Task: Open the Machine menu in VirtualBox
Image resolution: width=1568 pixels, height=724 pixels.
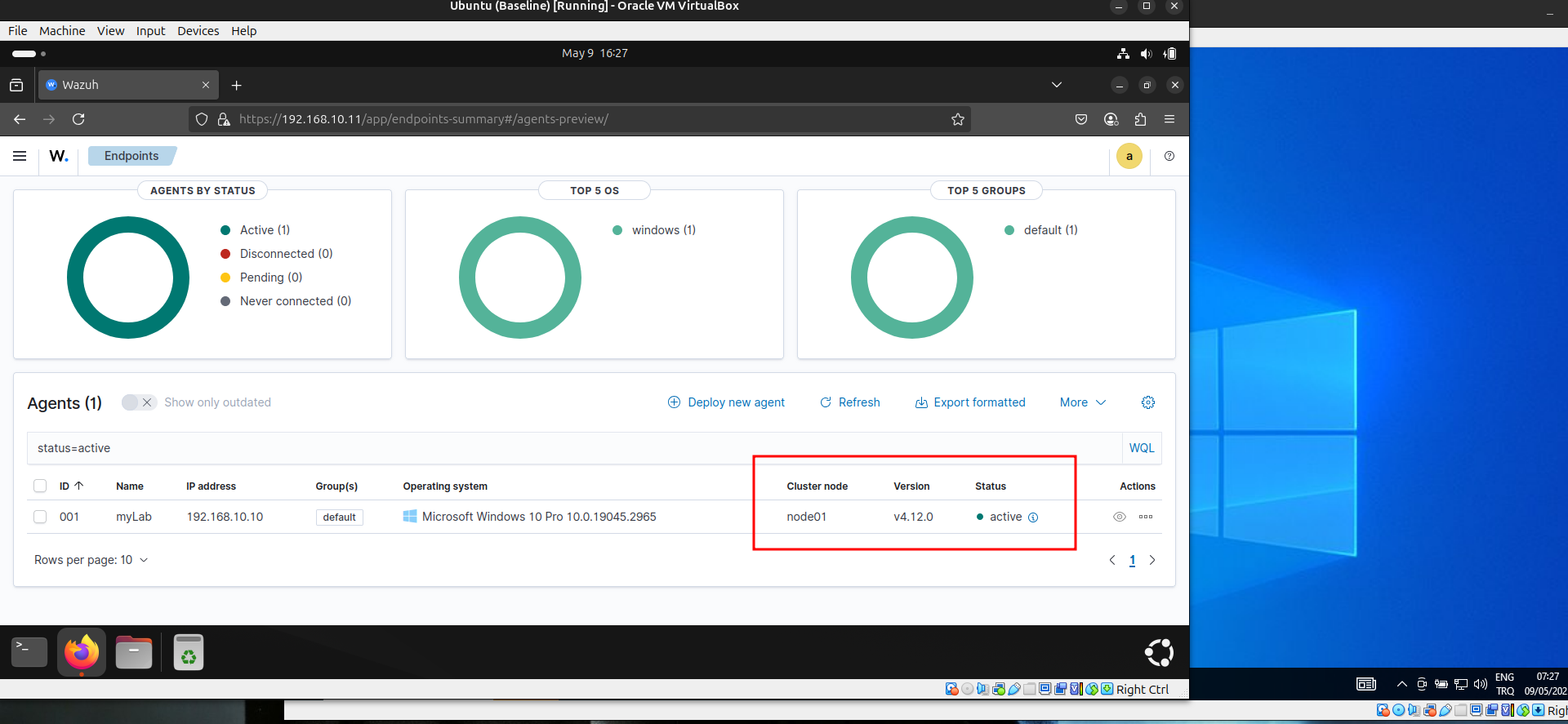Action: pyautogui.click(x=62, y=31)
